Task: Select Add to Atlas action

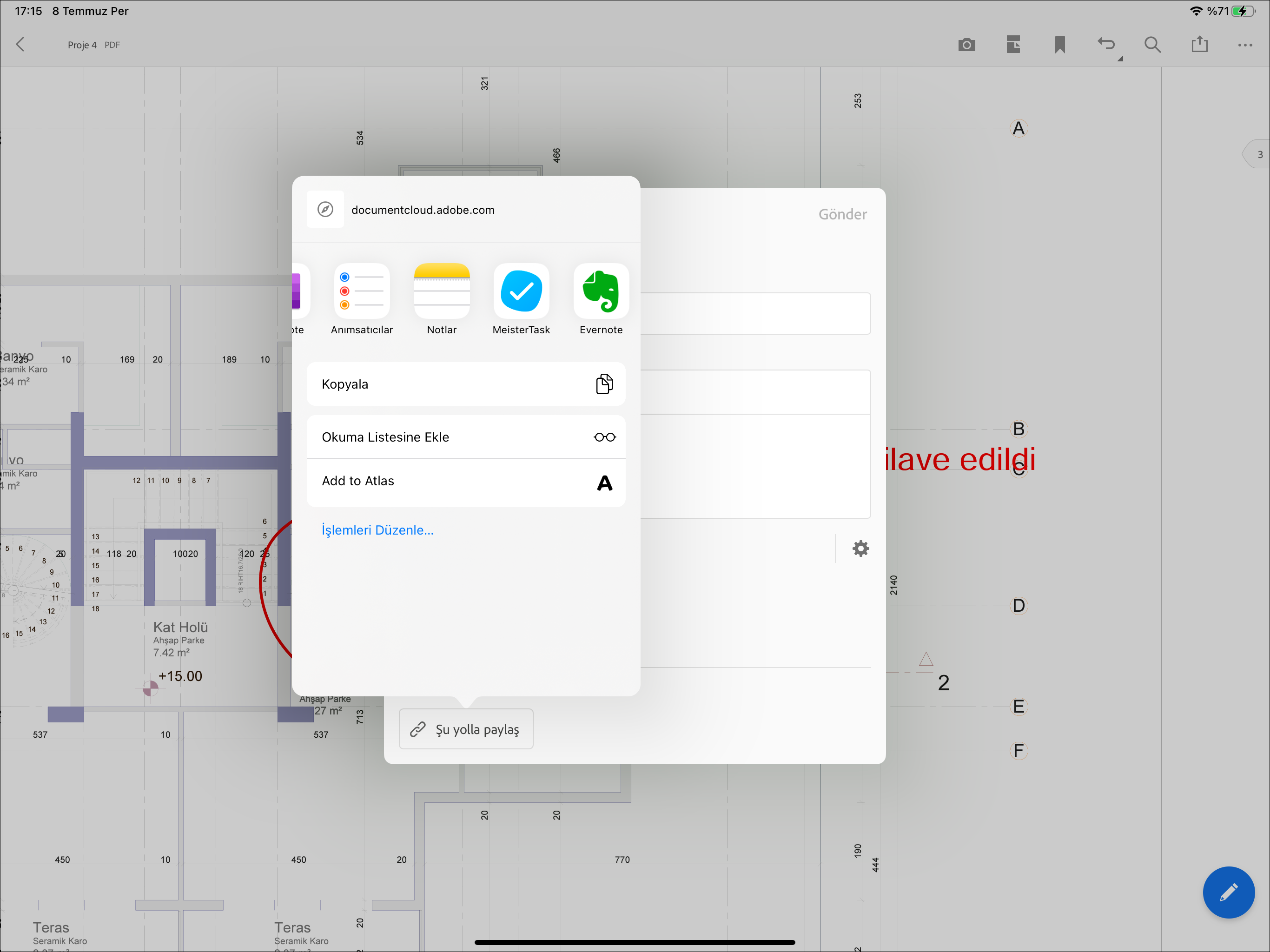Action: coord(466,482)
